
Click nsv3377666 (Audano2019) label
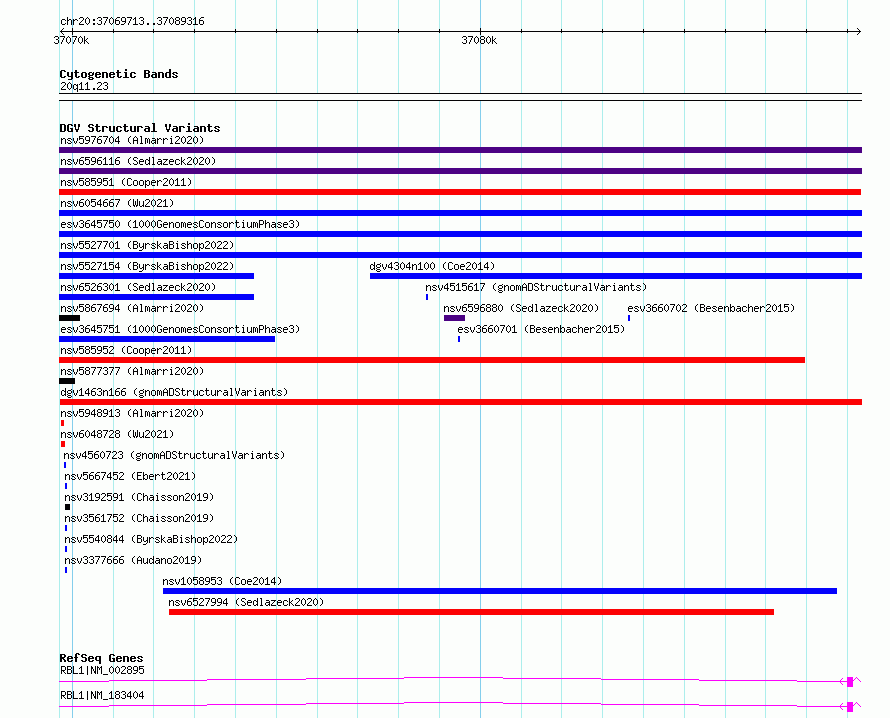pyautogui.click(x=133, y=560)
